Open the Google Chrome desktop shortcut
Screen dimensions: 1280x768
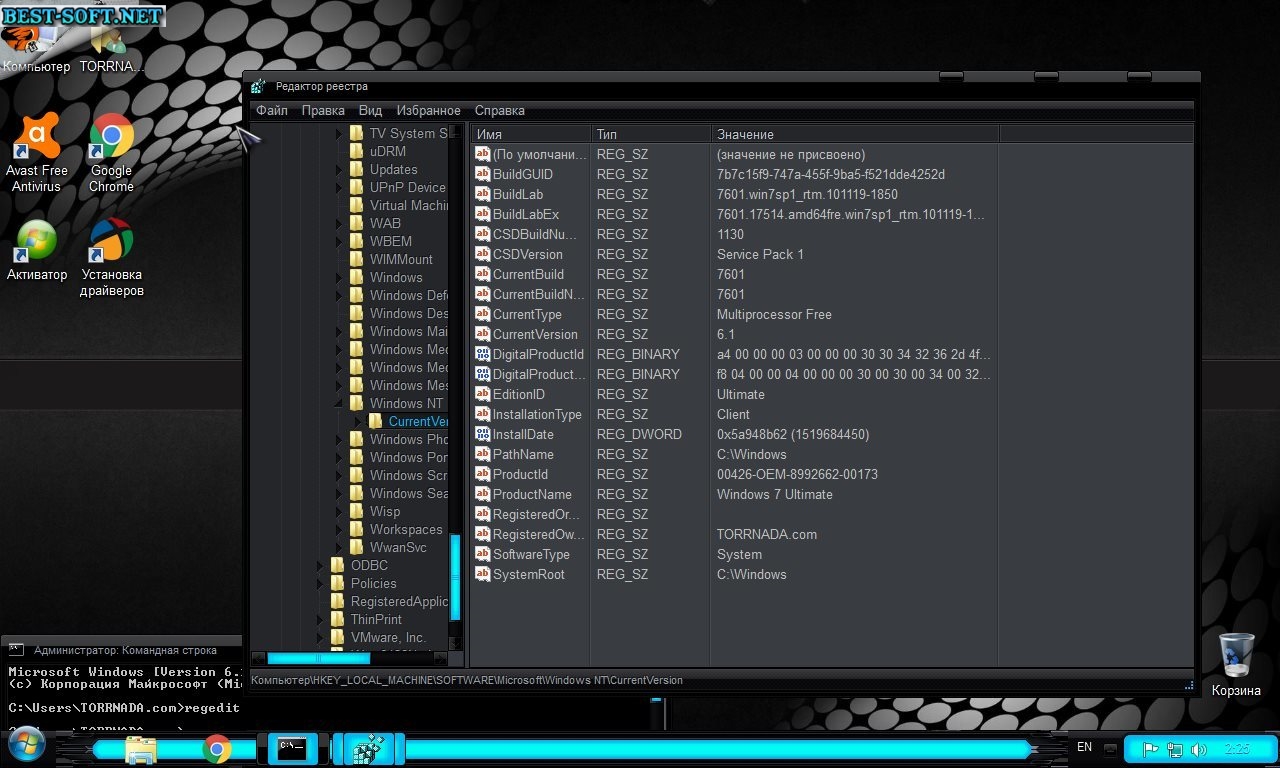point(111,152)
